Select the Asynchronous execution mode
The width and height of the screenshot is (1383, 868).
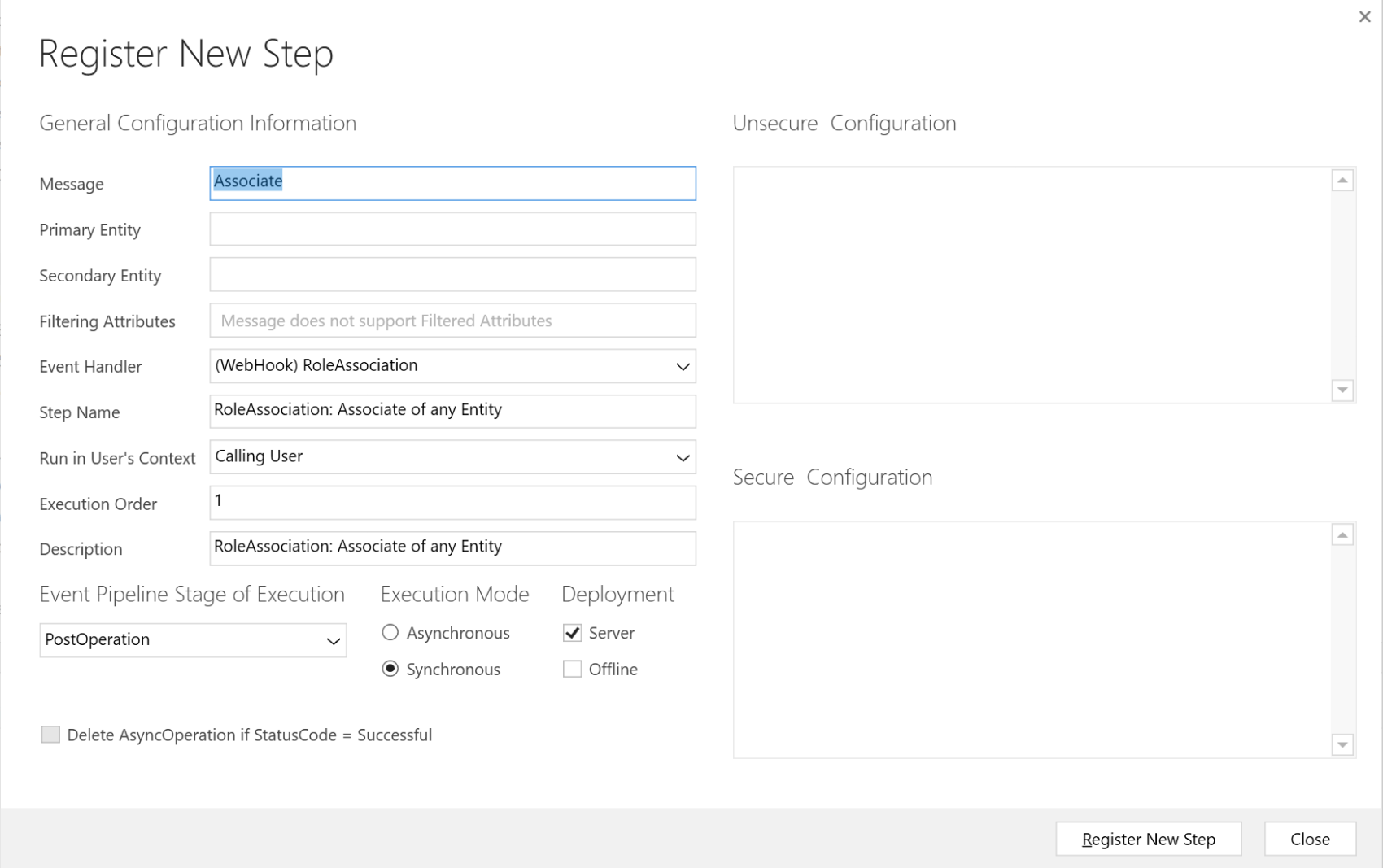[390, 632]
